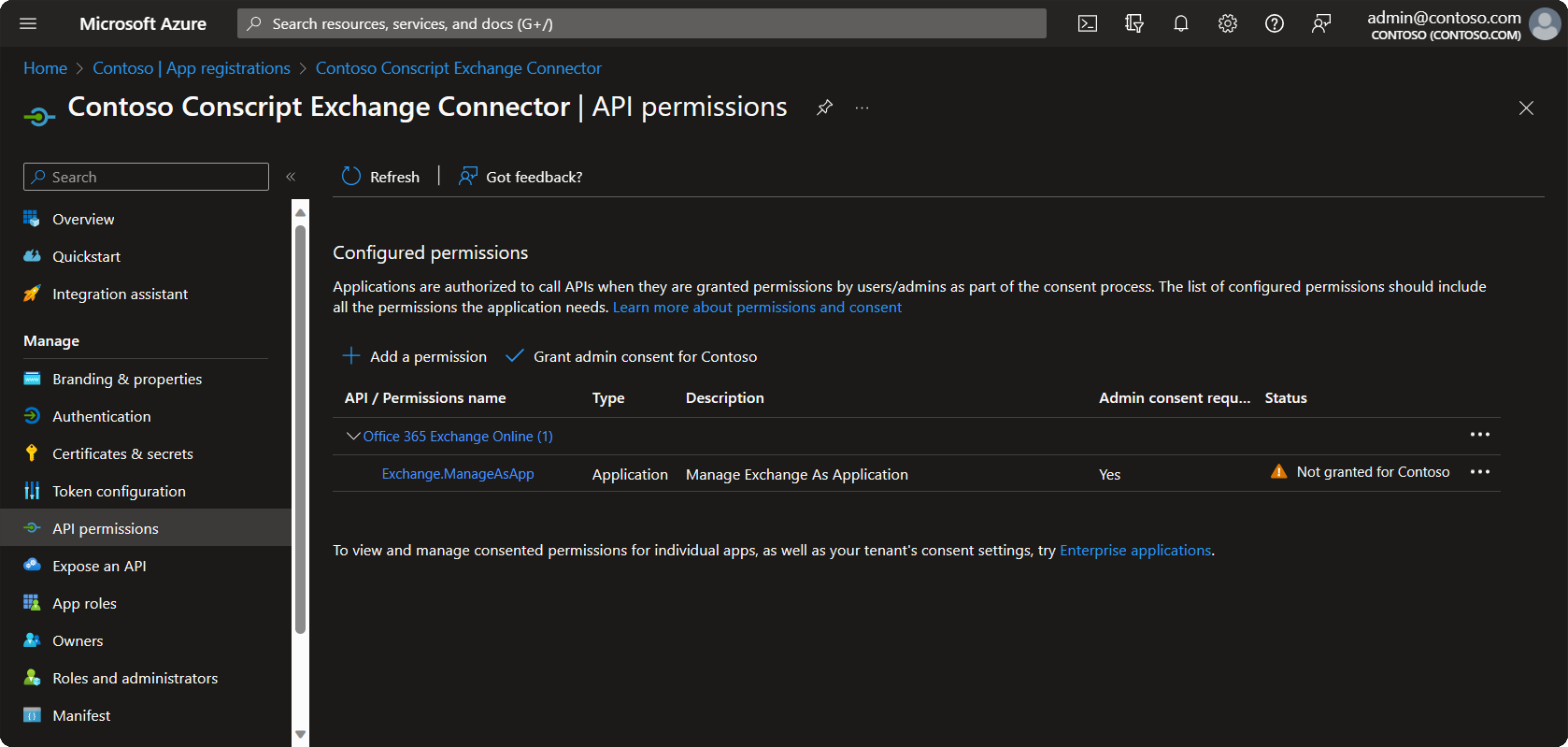Go to Contoso | App registrations breadcrumb

(x=192, y=68)
